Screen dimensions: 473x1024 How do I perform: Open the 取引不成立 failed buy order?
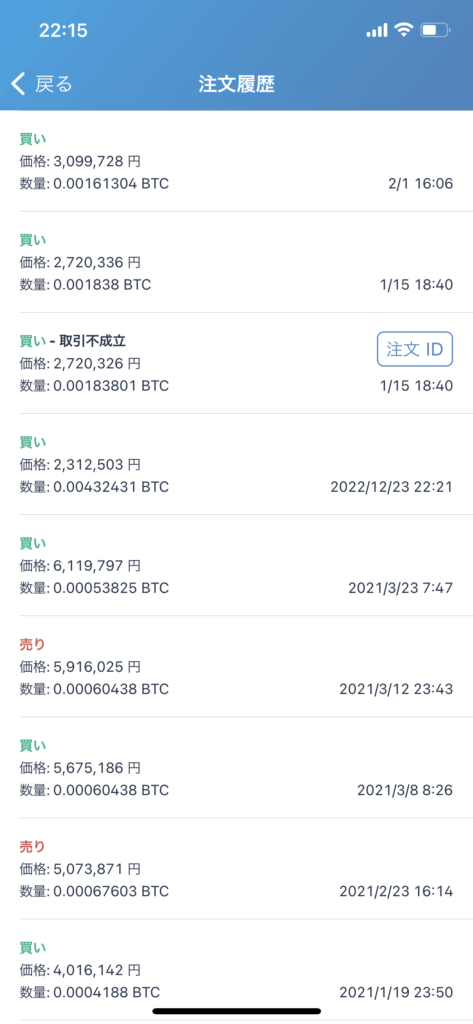click(x=236, y=363)
